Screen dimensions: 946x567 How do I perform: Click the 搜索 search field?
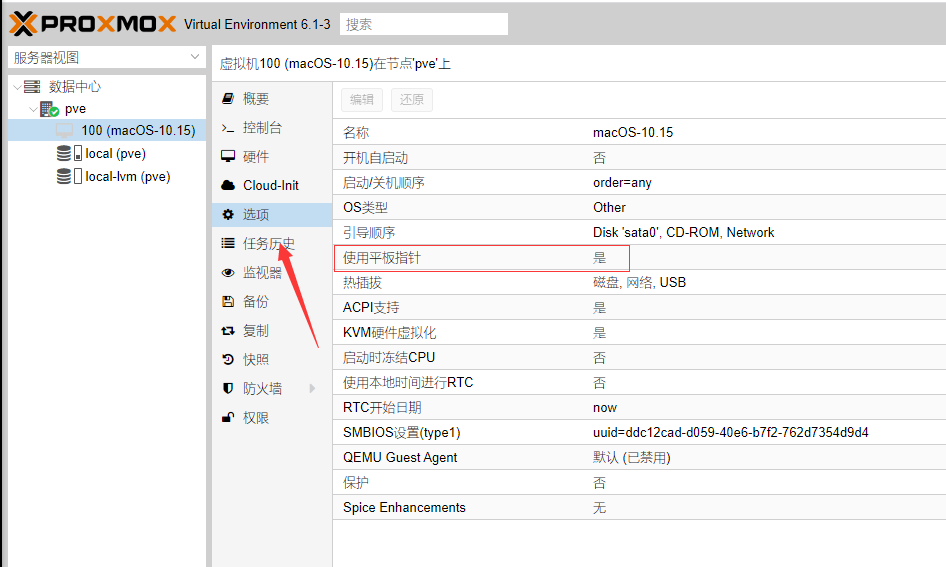[x=423, y=24]
